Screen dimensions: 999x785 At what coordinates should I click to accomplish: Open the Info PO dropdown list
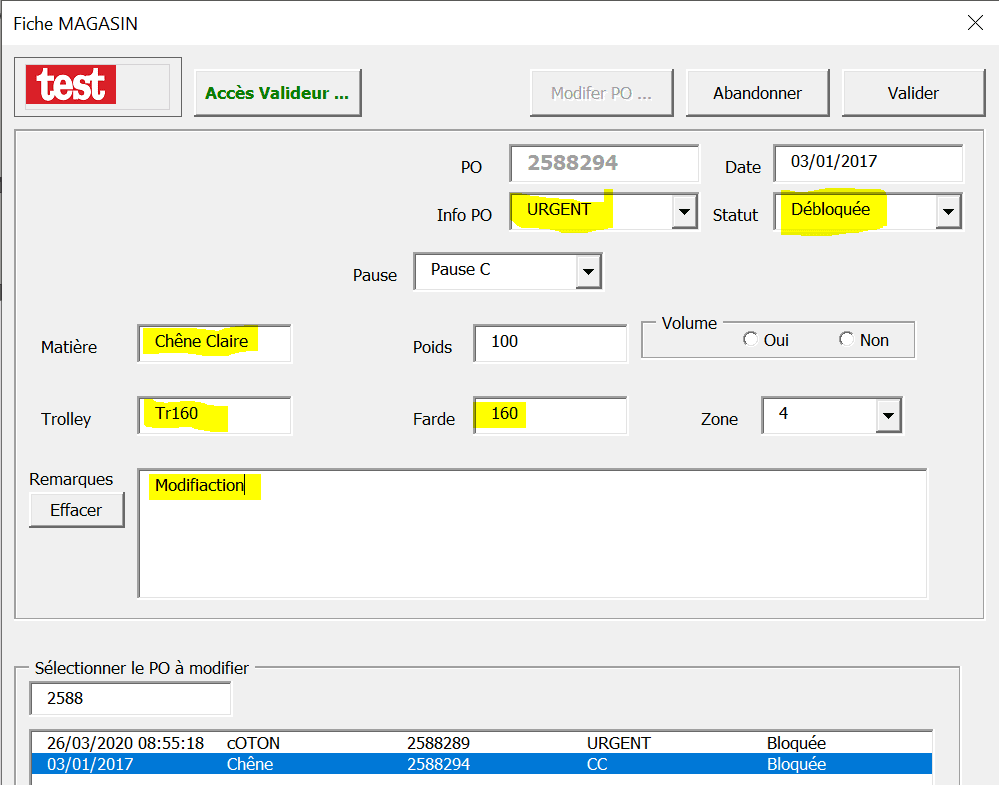pos(684,212)
